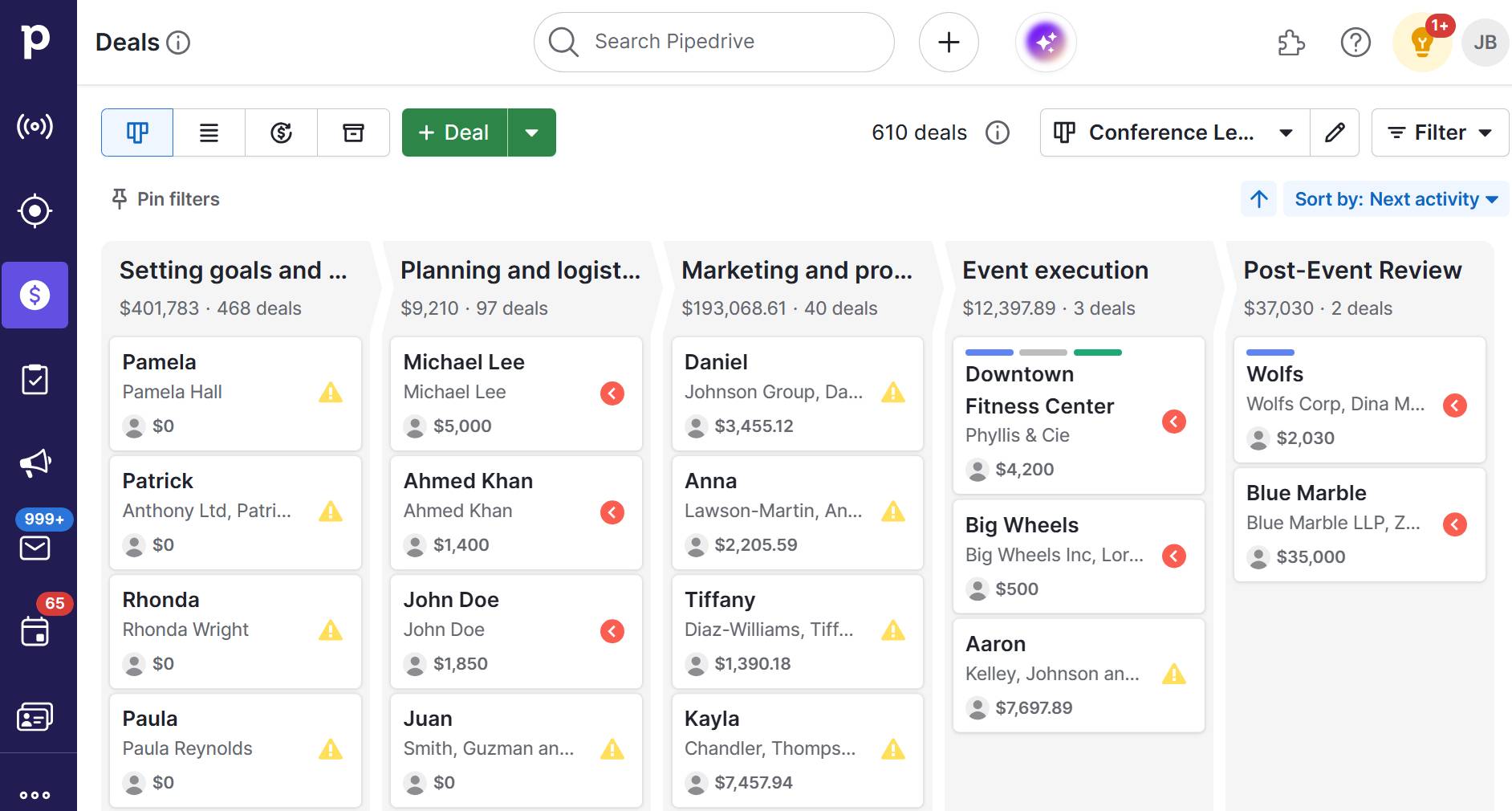1512x811 pixels.
Task: Open the Daniel deal card
Action: tap(797, 393)
